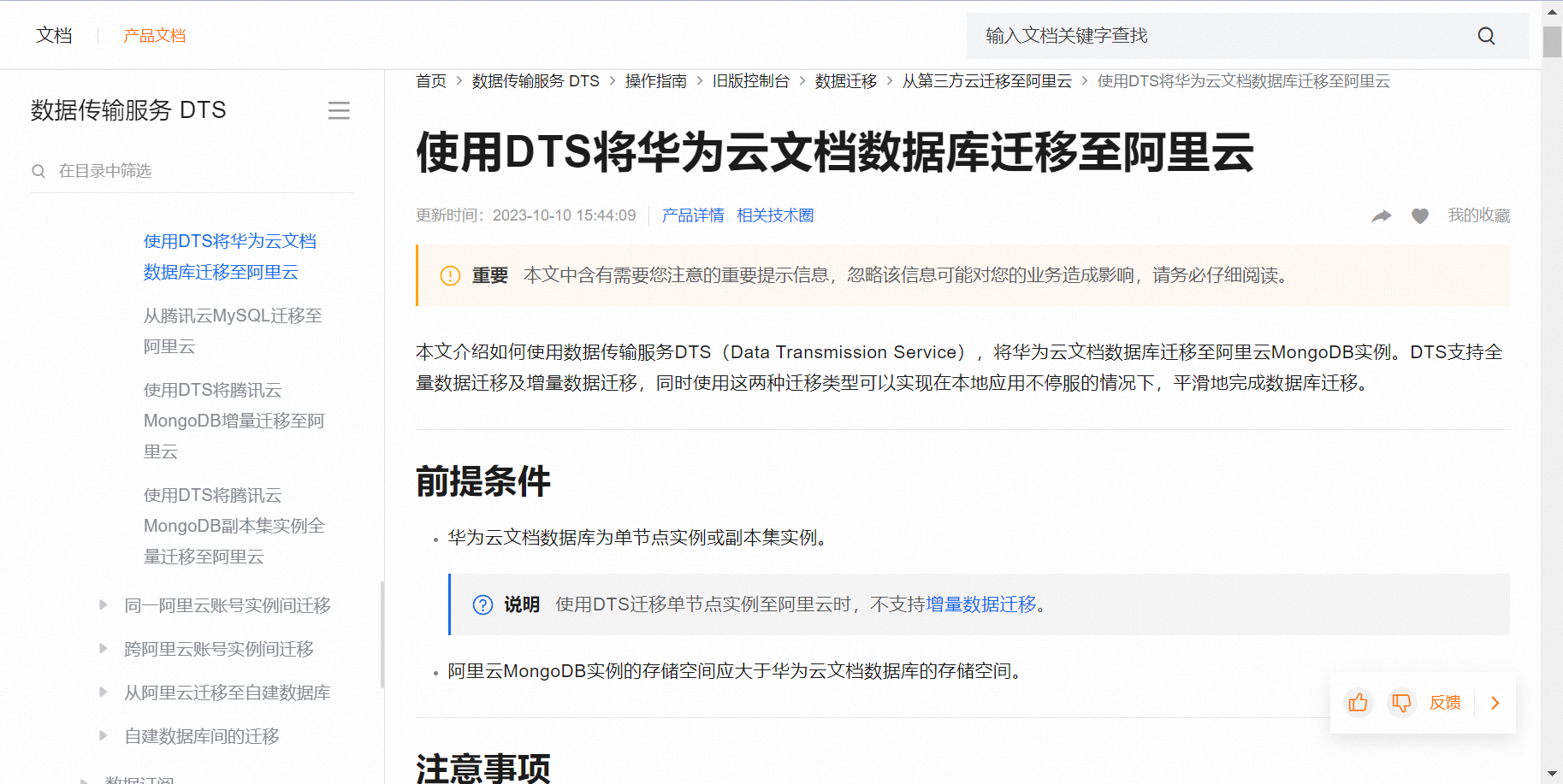This screenshot has width=1563, height=784.
Task: Open 操作指南 breadcrumb link
Action: point(656,81)
